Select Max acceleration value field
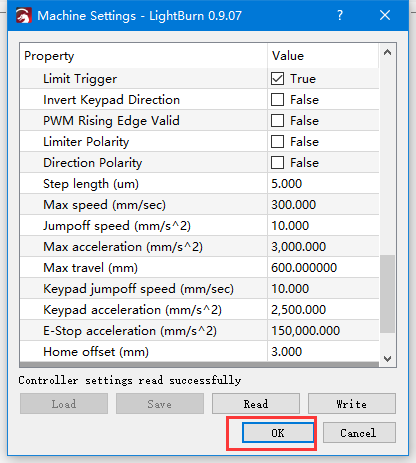Image resolution: width=416 pixels, height=463 pixels. [x=323, y=247]
